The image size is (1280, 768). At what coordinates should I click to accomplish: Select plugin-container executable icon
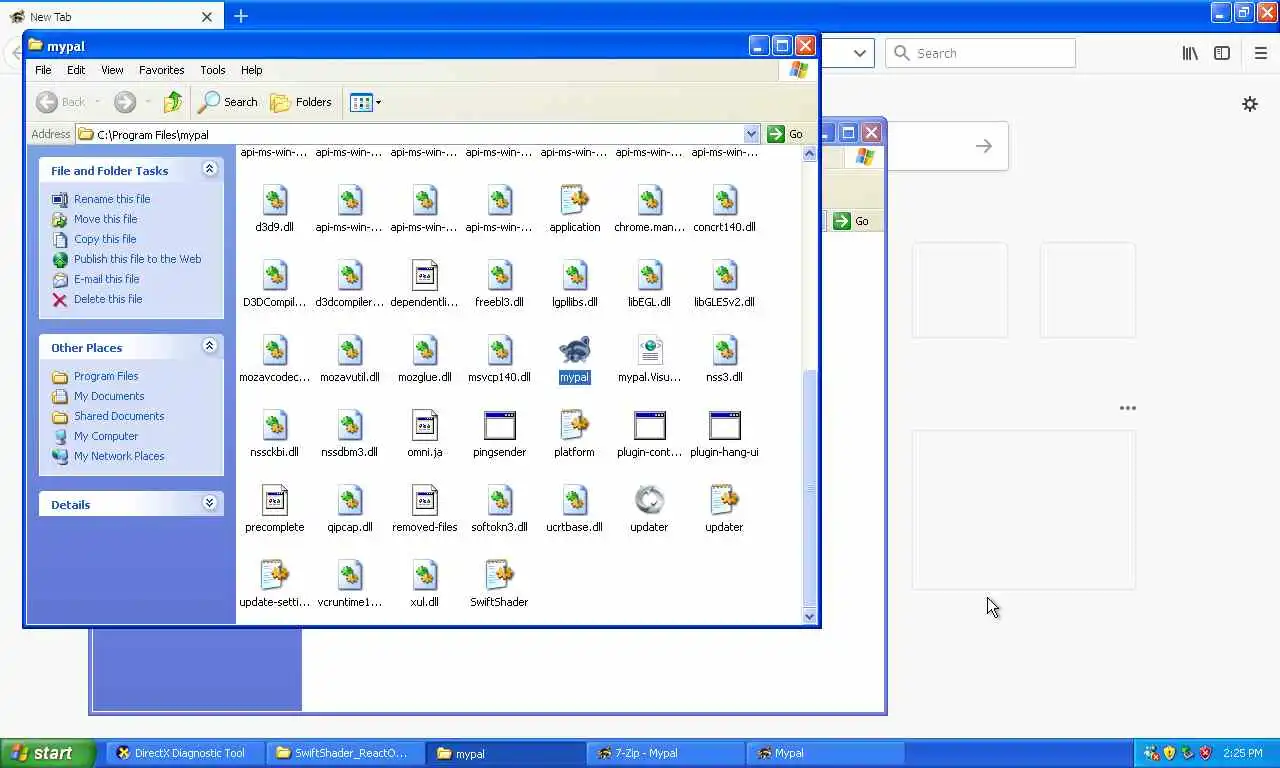click(x=650, y=425)
